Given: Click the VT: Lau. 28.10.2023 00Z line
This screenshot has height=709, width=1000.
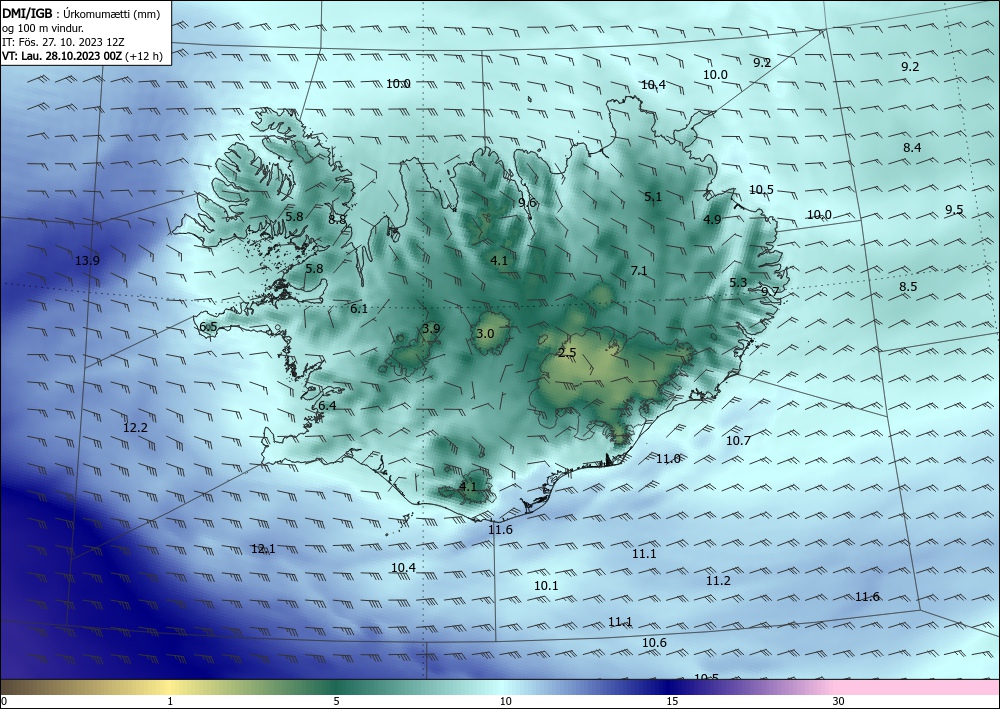Looking at the screenshot, I should click(x=82, y=56).
